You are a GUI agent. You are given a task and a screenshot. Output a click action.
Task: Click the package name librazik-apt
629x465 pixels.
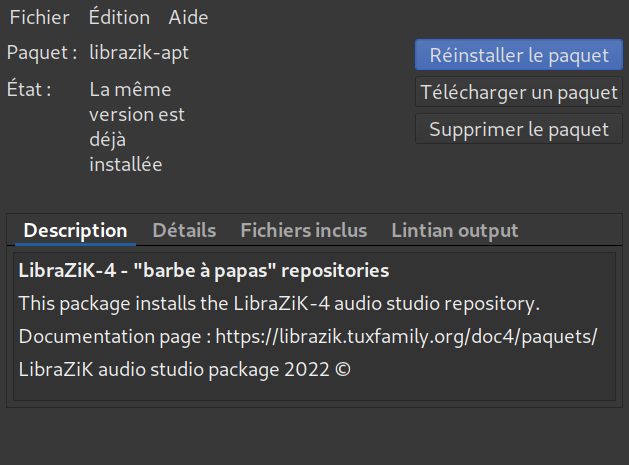pos(139,52)
